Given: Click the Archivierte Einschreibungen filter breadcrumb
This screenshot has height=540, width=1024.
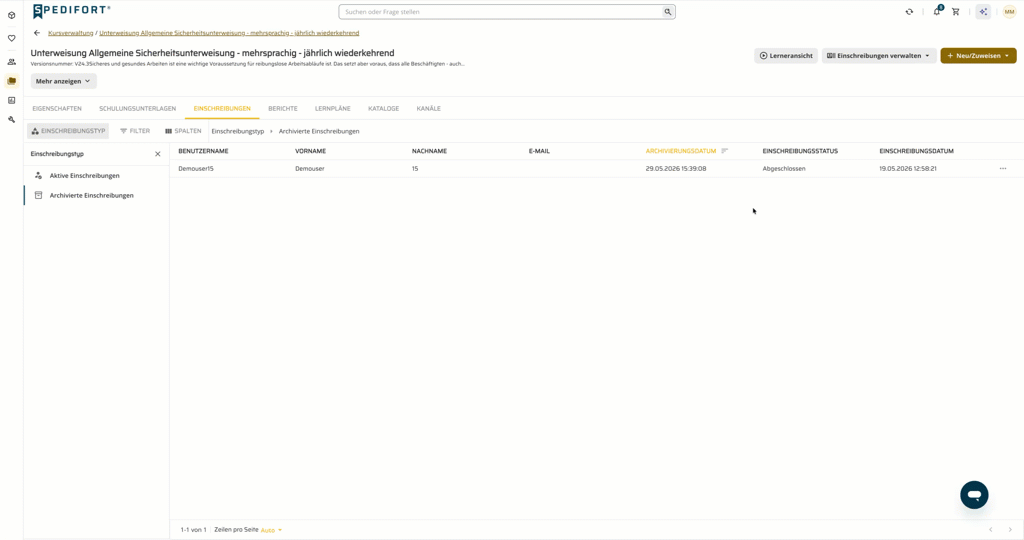Looking at the screenshot, I should pos(319,131).
